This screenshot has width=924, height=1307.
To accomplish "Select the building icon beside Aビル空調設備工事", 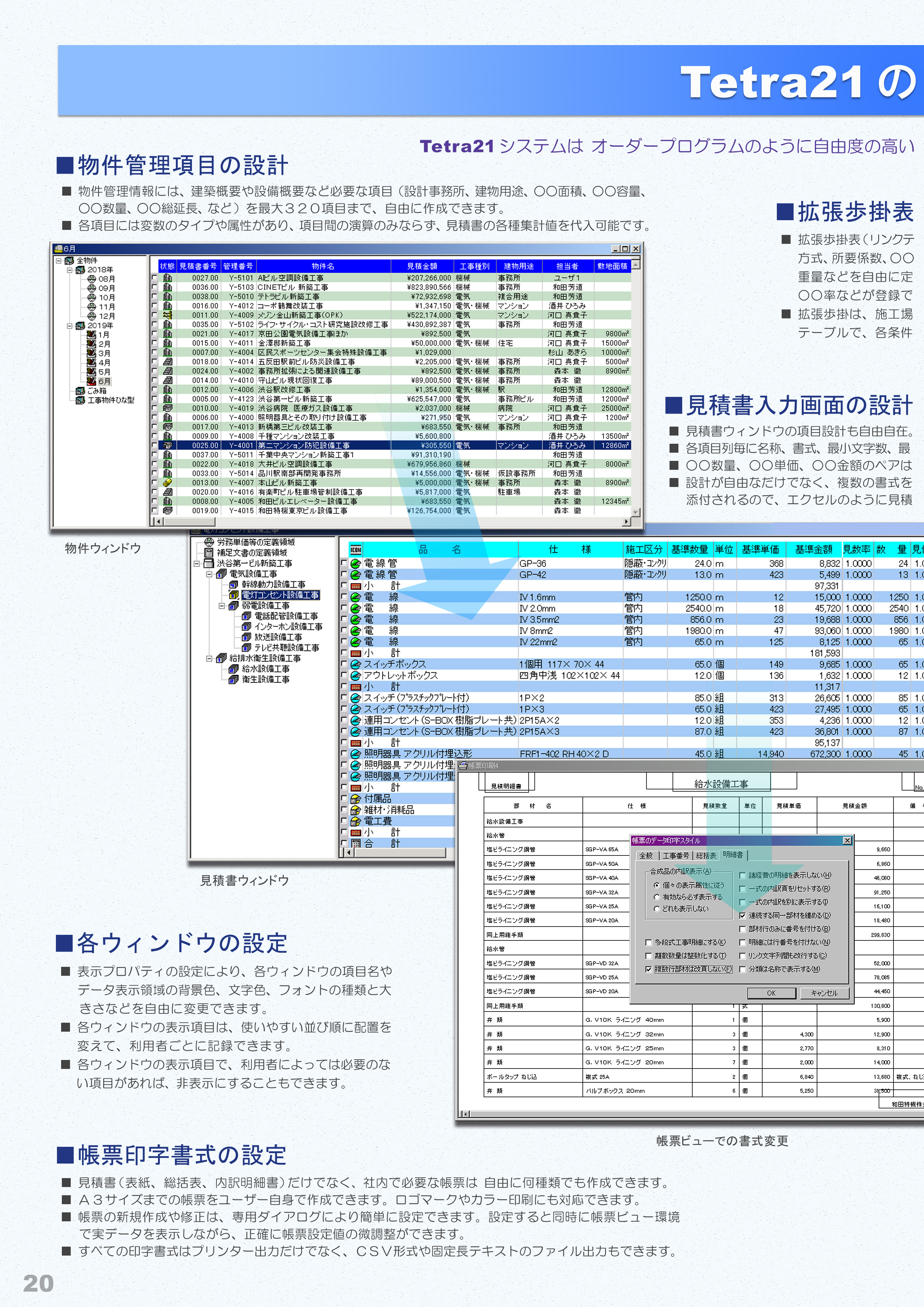I will tap(167, 278).
